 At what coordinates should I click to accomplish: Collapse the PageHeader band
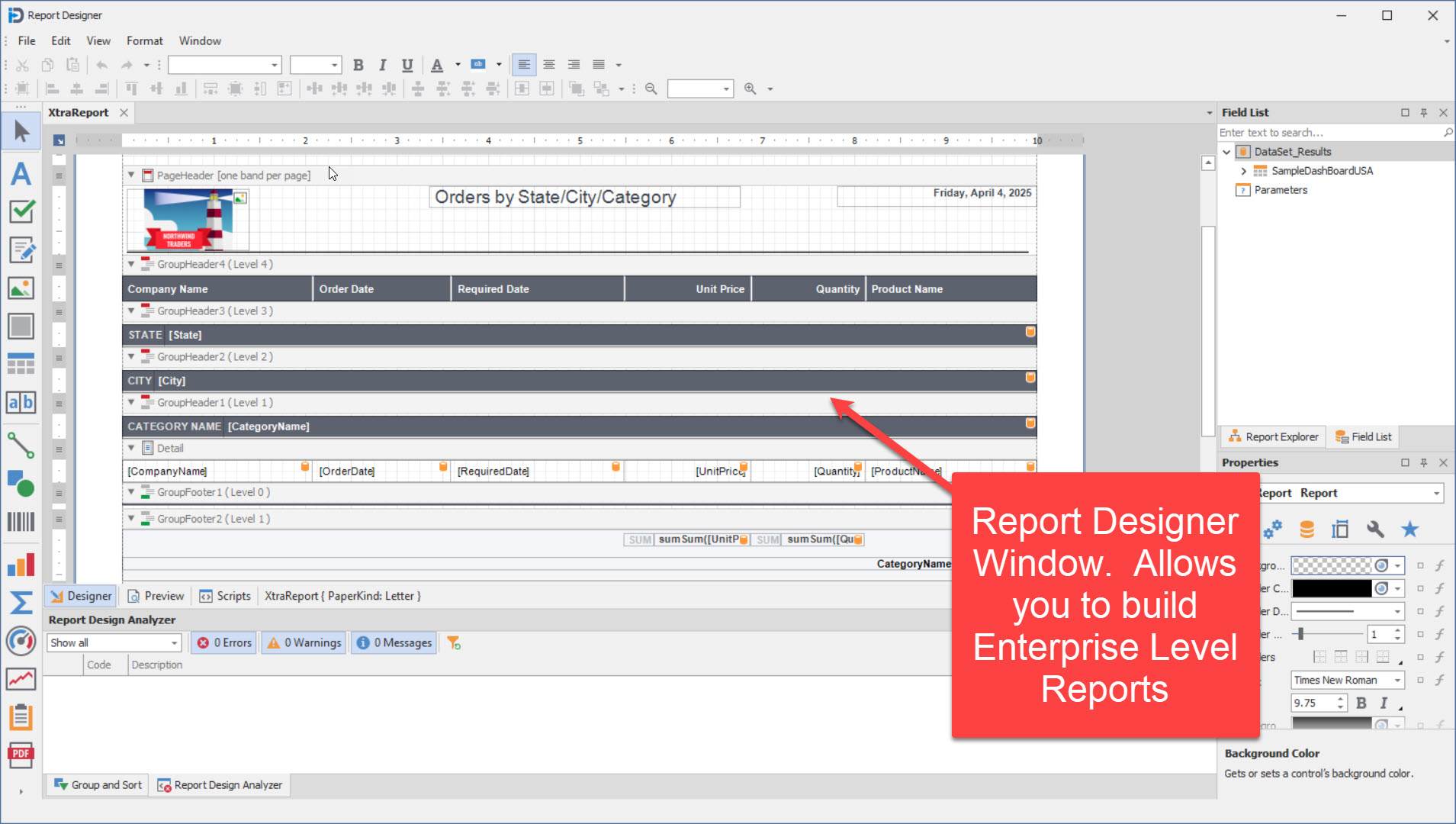131,175
